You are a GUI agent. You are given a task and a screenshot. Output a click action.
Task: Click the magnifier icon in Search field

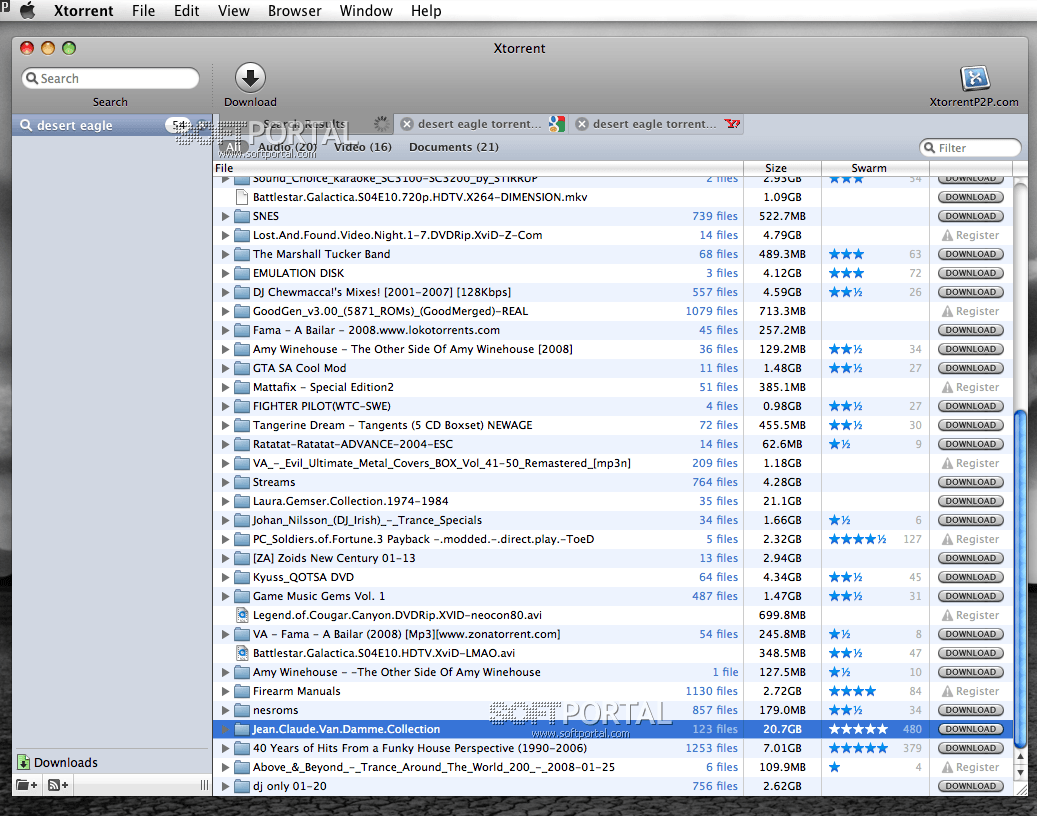coord(32,78)
